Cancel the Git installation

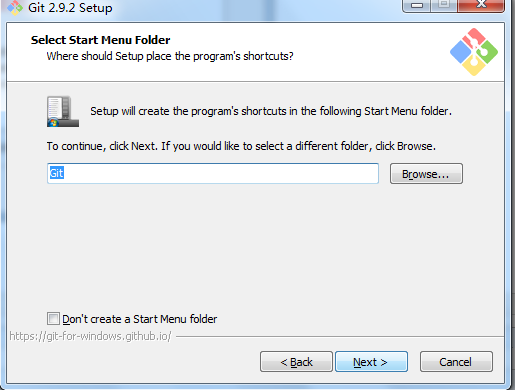point(456,361)
